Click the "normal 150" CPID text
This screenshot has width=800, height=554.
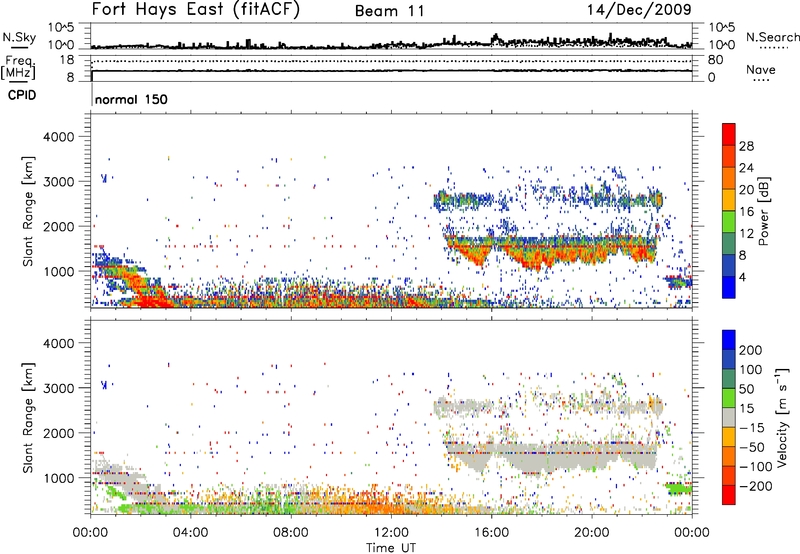131,99
